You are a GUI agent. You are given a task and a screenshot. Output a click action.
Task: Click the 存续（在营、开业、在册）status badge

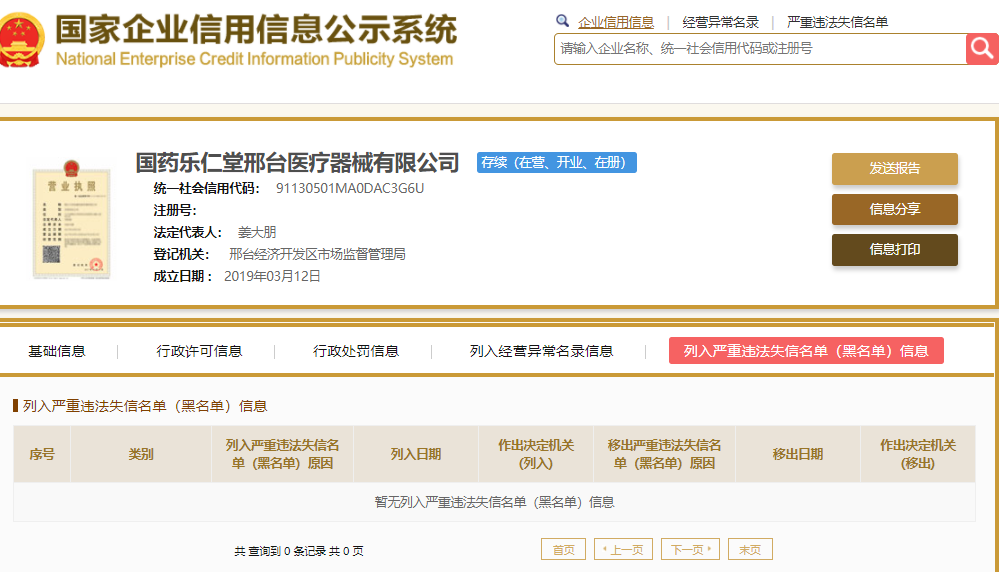pyautogui.click(x=557, y=162)
